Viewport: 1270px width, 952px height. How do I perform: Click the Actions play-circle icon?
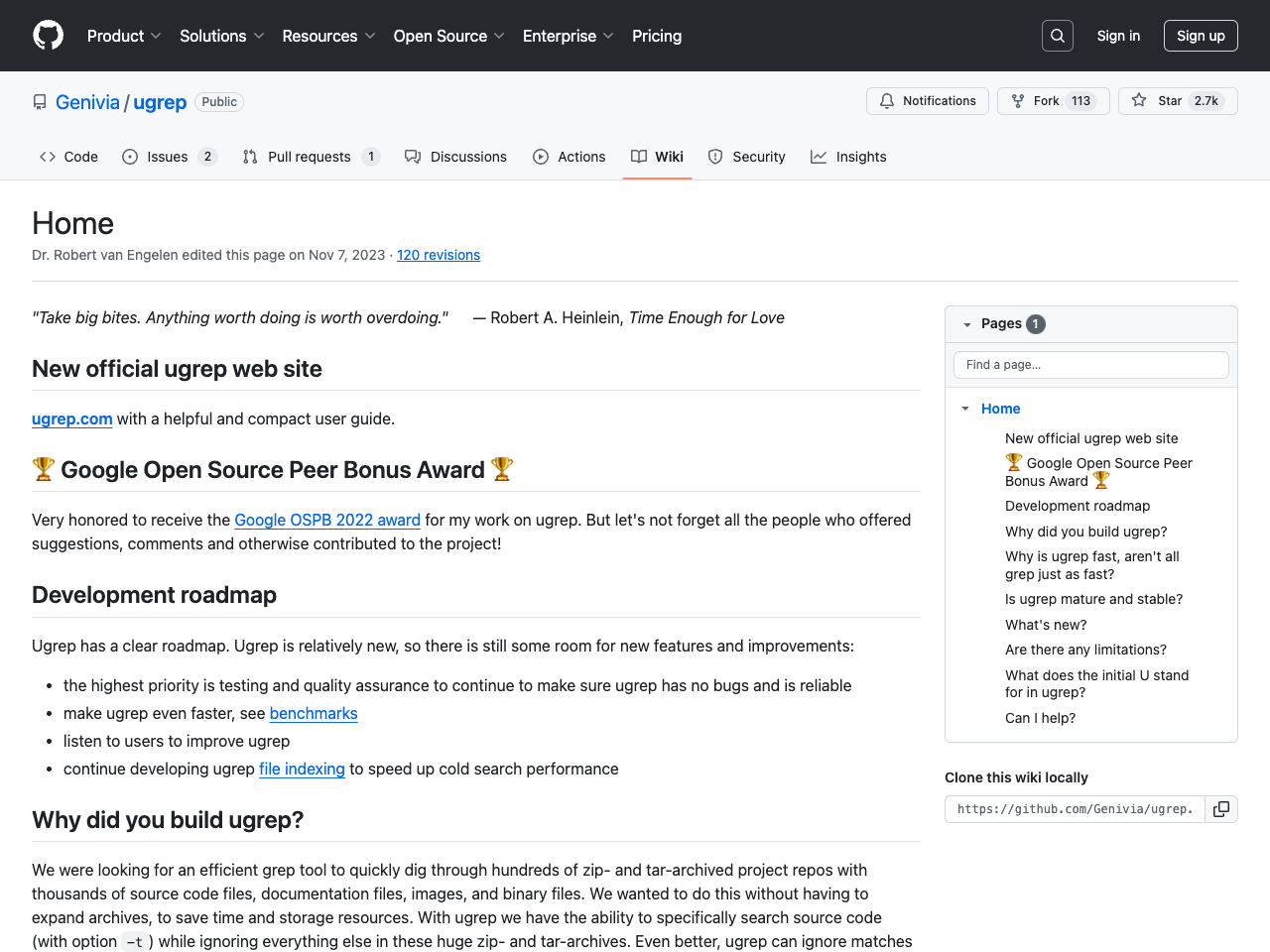(541, 157)
